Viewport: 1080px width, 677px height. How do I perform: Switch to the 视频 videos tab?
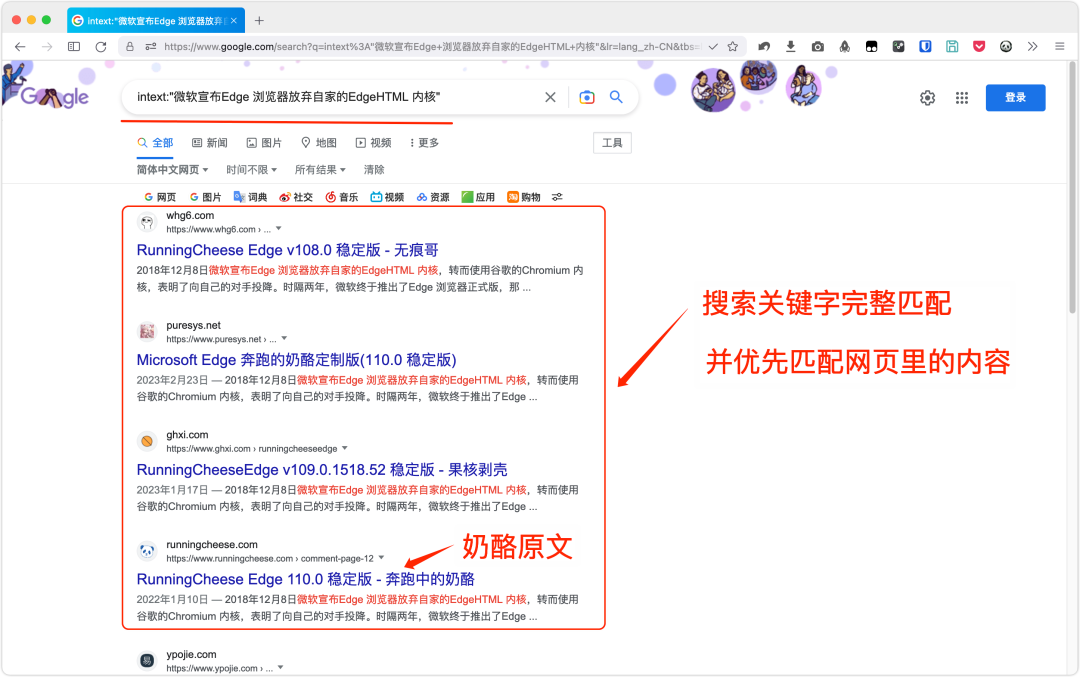tap(373, 143)
